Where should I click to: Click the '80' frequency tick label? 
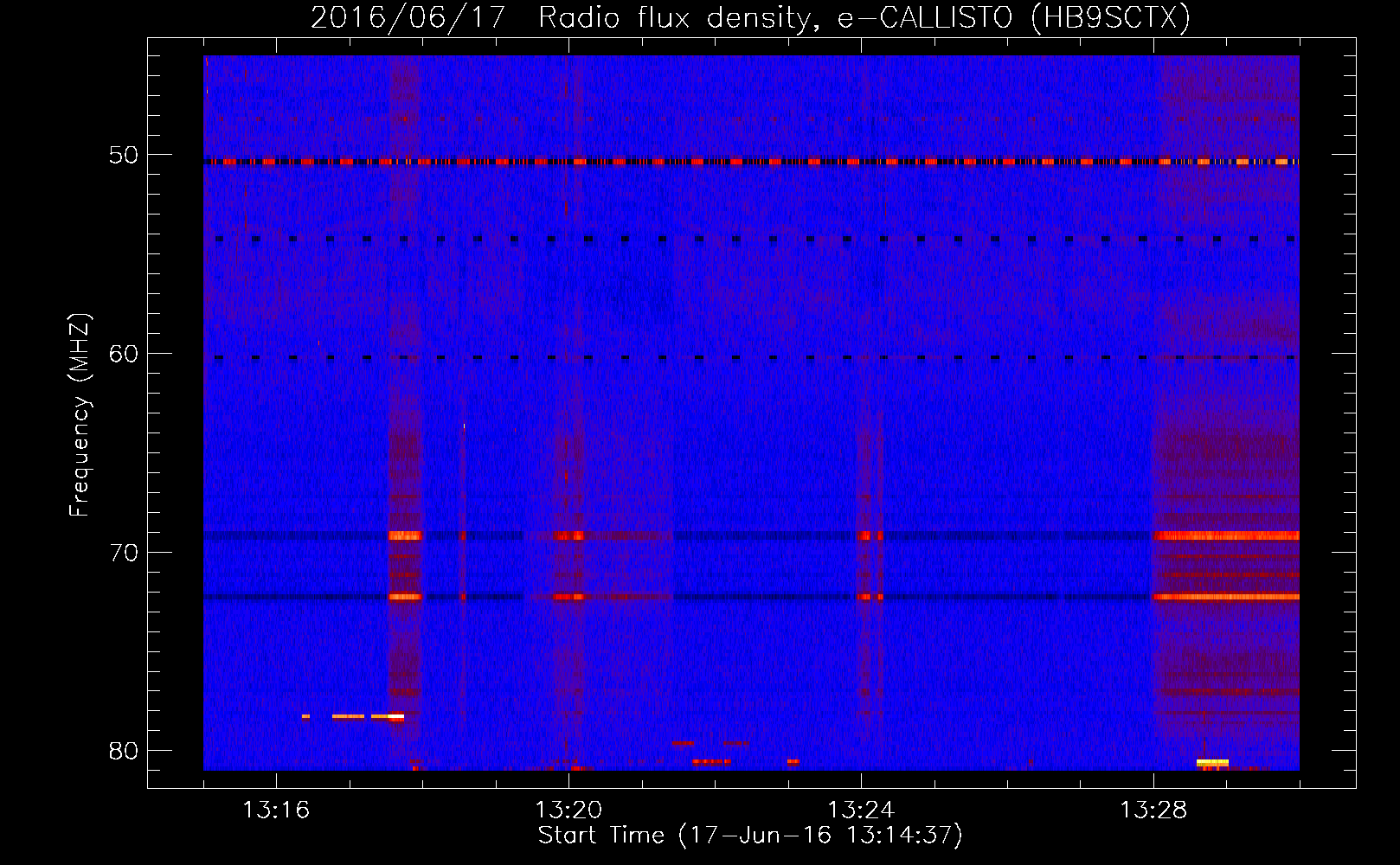coord(124,751)
